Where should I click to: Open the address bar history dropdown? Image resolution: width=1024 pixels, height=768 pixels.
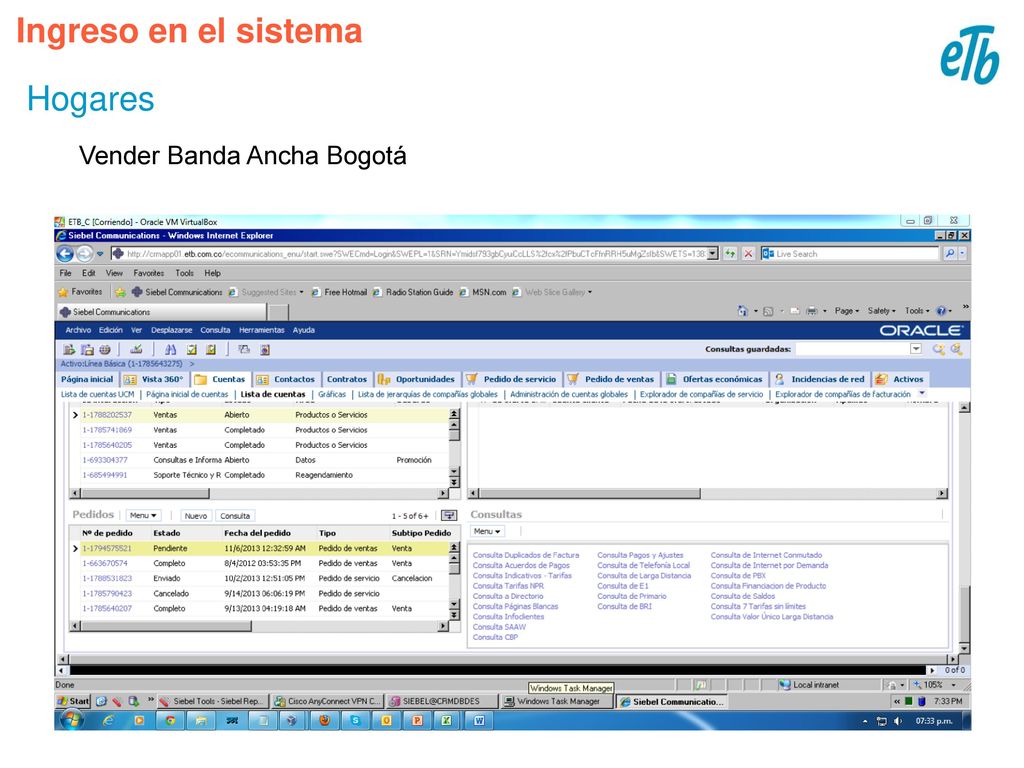[712, 253]
